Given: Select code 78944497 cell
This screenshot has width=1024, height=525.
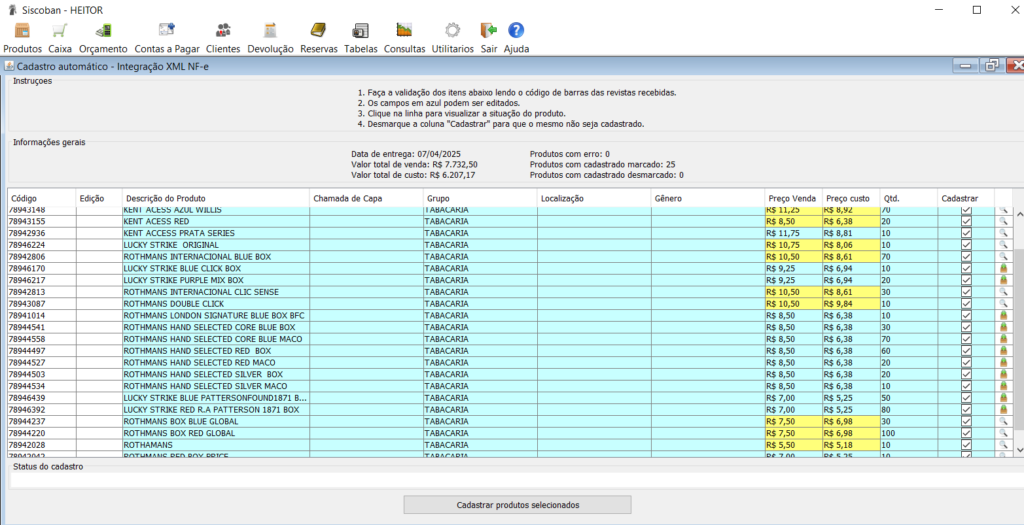Looking at the screenshot, I should point(42,351).
